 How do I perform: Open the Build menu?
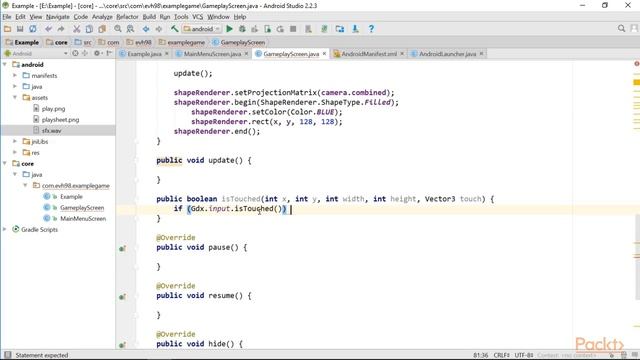pos(149,17)
